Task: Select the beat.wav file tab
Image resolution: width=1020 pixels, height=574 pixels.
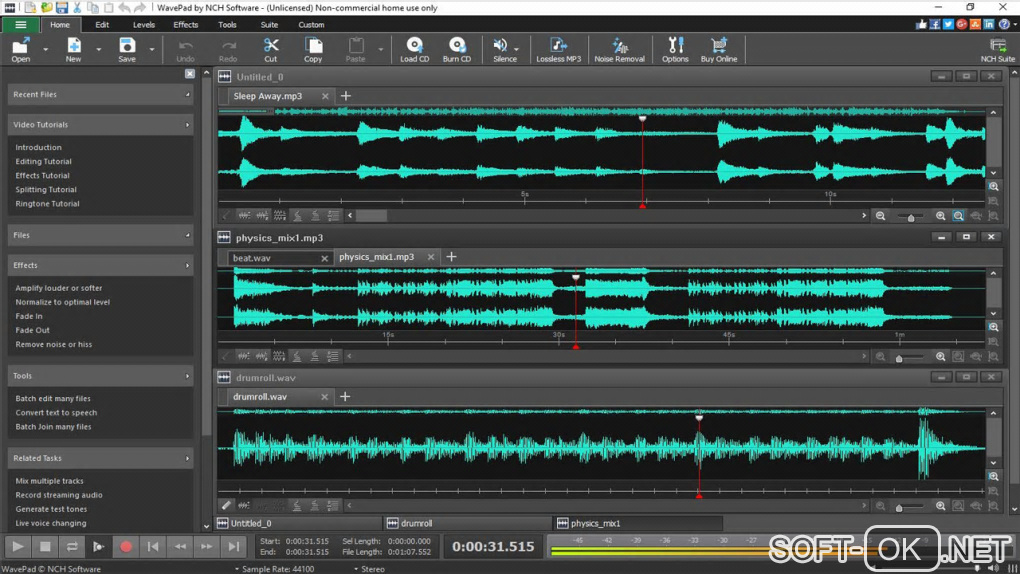Action: click(x=252, y=258)
